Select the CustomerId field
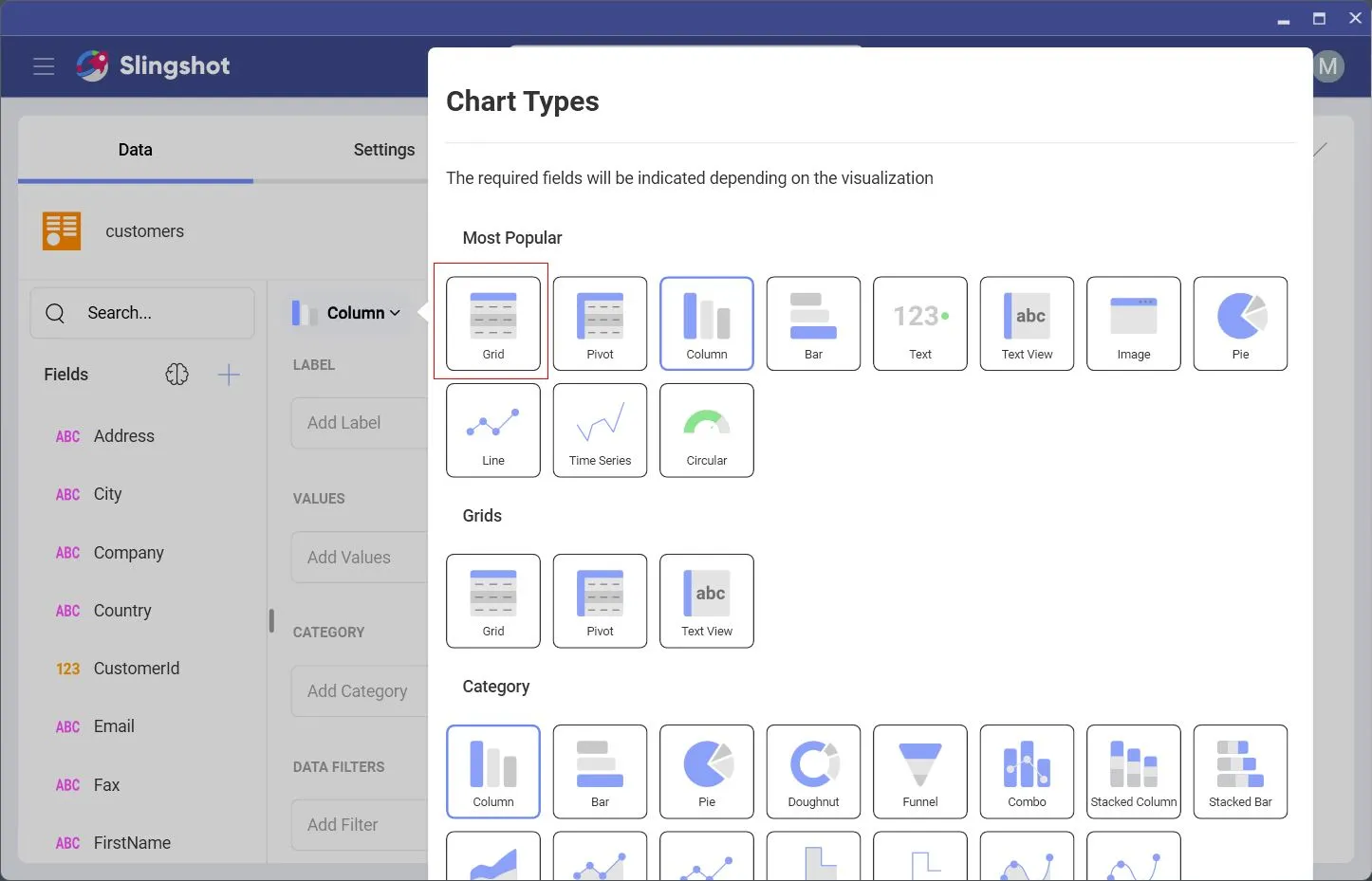This screenshot has height=881, width=1372. (136, 669)
